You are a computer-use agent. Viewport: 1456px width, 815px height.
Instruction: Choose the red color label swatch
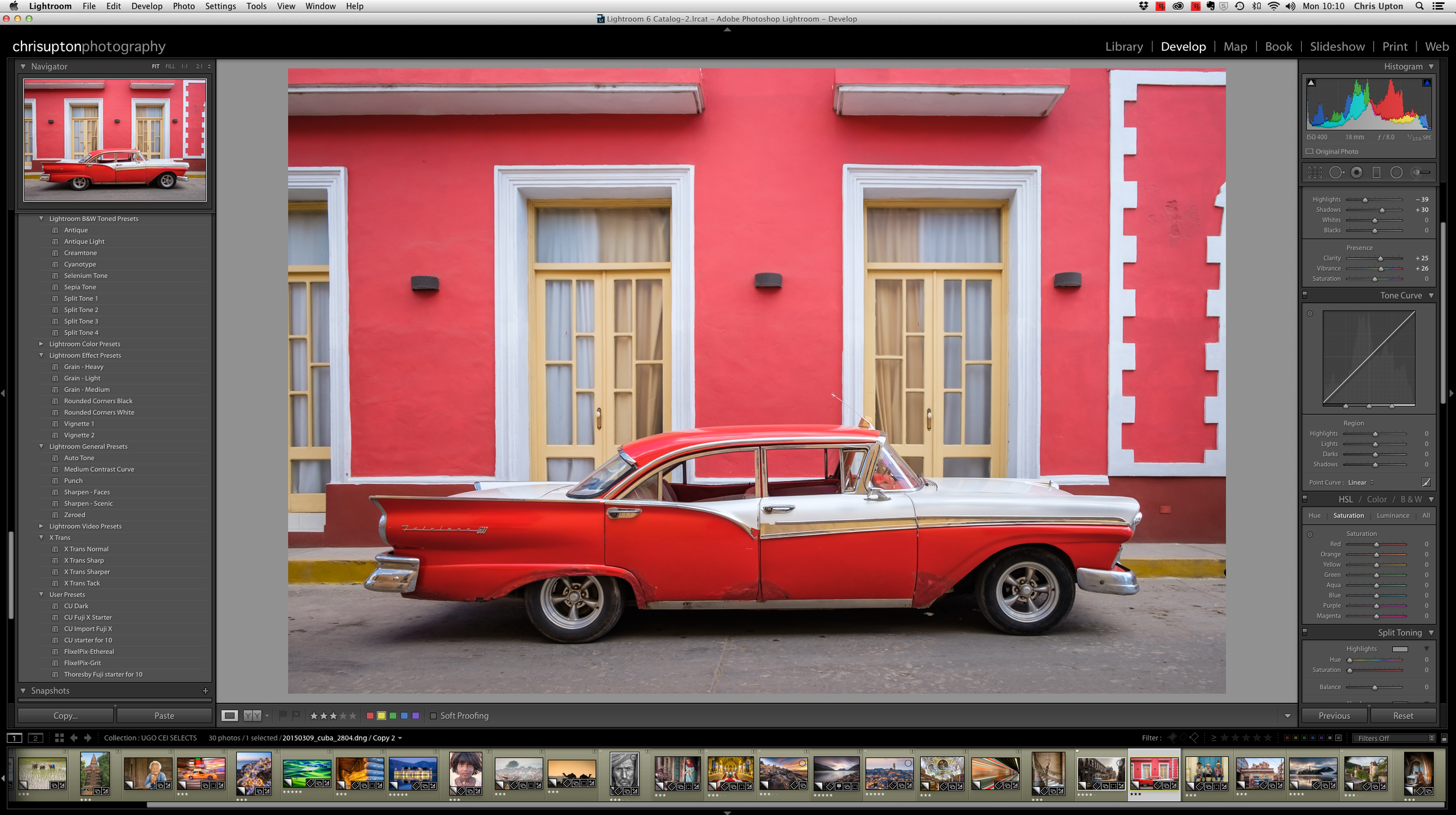(369, 715)
